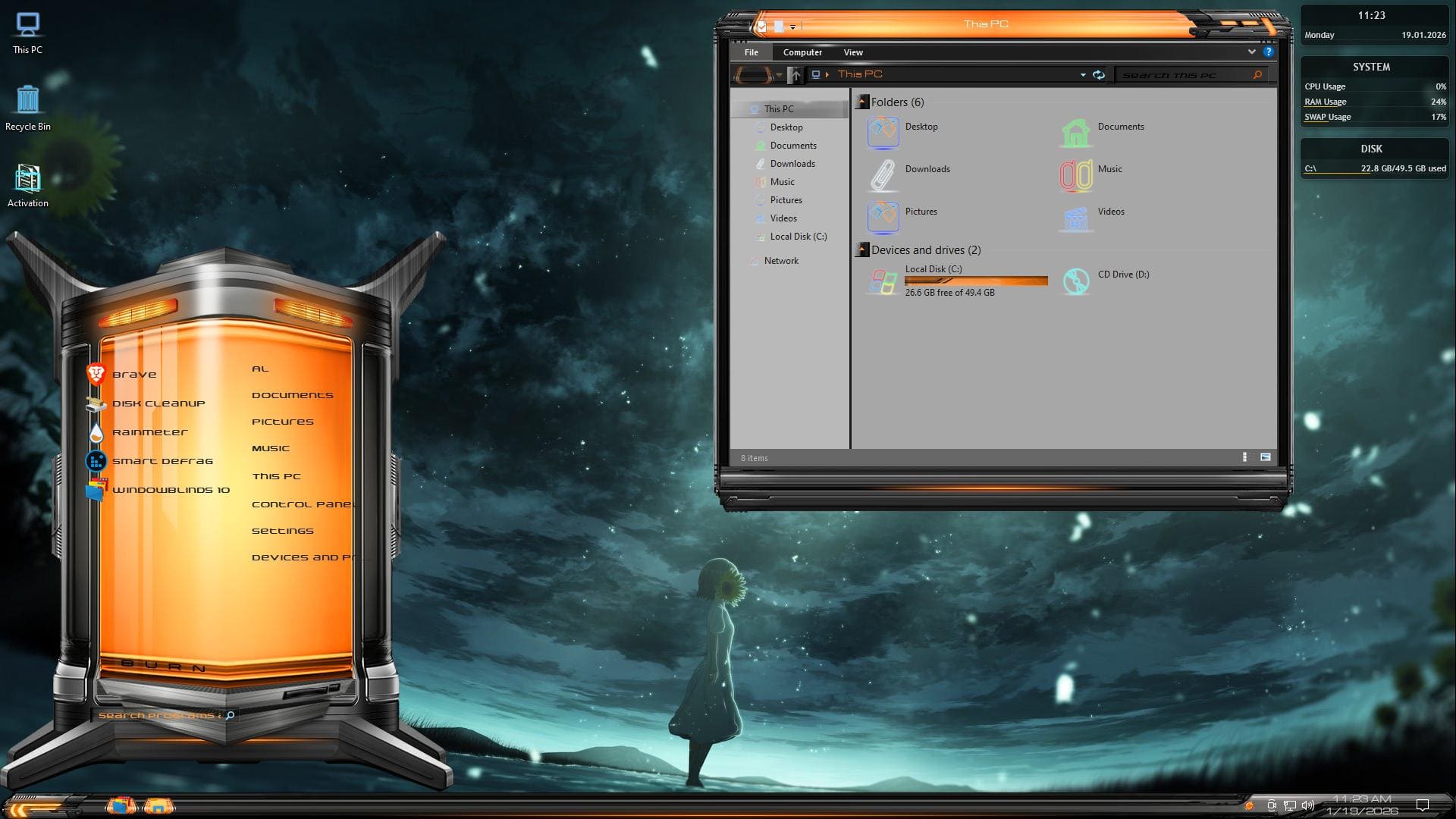Open the Downloads folder paperclip icon
The height and width of the screenshot is (819, 1456).
pos(882,175)
